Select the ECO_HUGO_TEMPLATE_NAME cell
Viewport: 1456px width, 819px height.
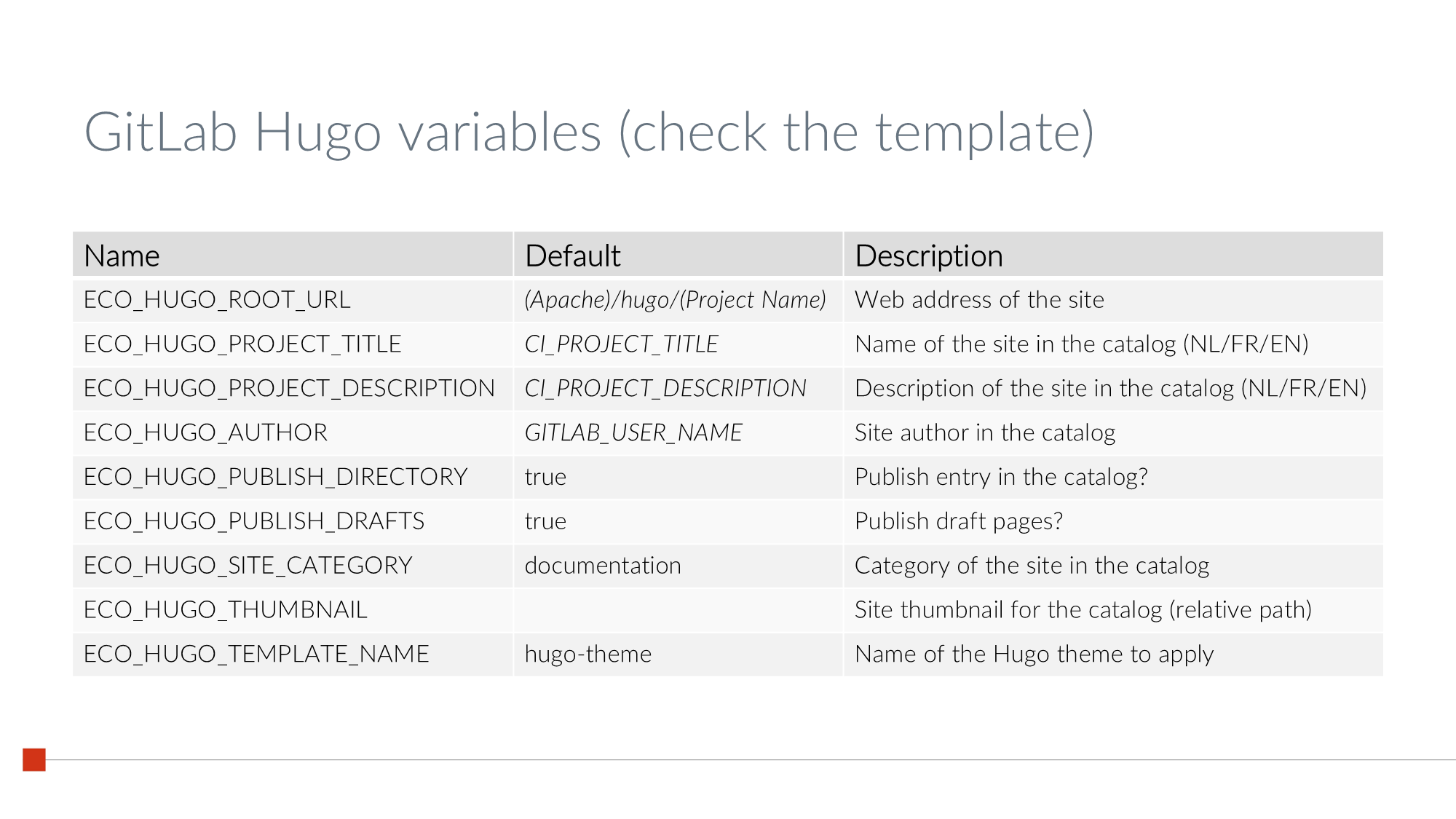[256, 654]
